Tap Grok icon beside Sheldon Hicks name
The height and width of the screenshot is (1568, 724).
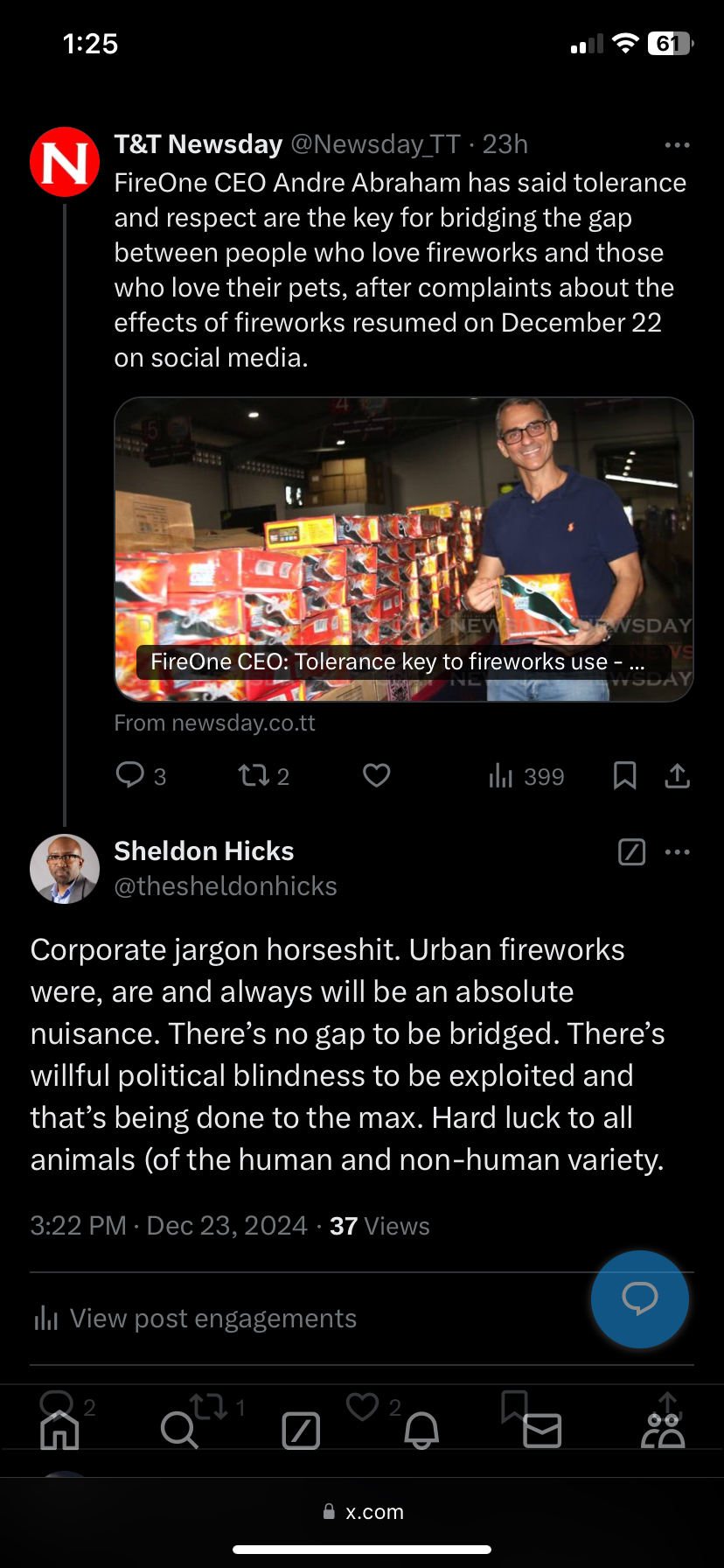tap(631, 852)
